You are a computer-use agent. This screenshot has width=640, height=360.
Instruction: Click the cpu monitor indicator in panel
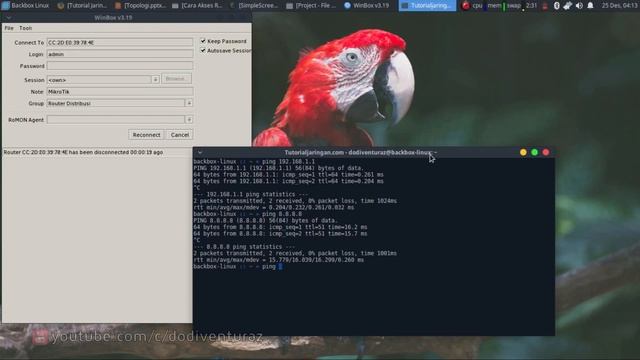[x=479, y=5]
